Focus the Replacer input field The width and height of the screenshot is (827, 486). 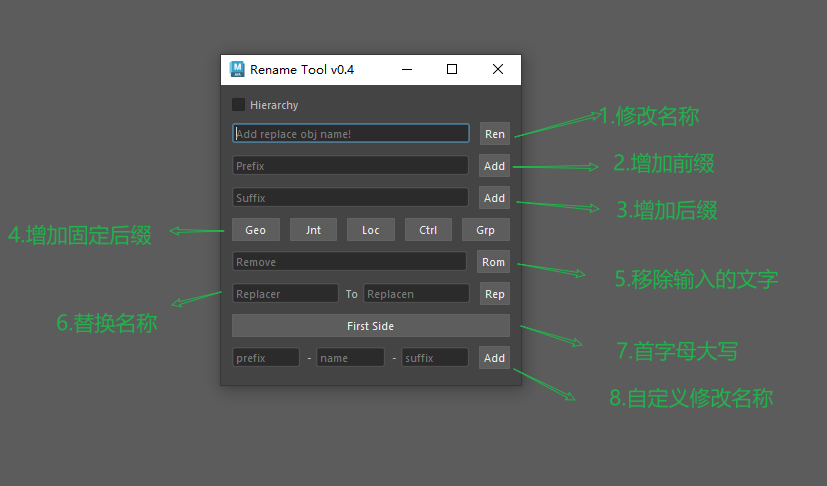pos(285,294)
